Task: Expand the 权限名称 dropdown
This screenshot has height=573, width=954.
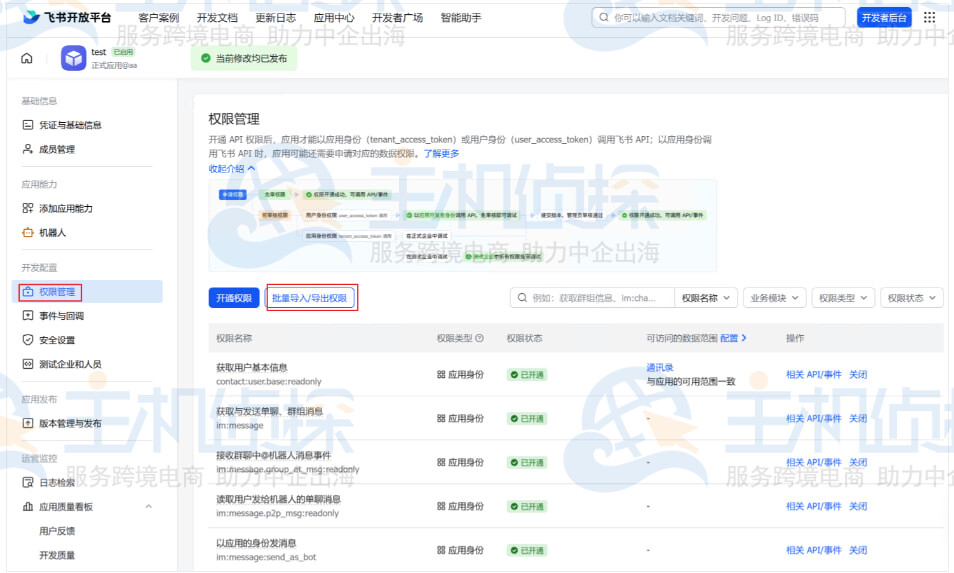Action: [706, 298]
